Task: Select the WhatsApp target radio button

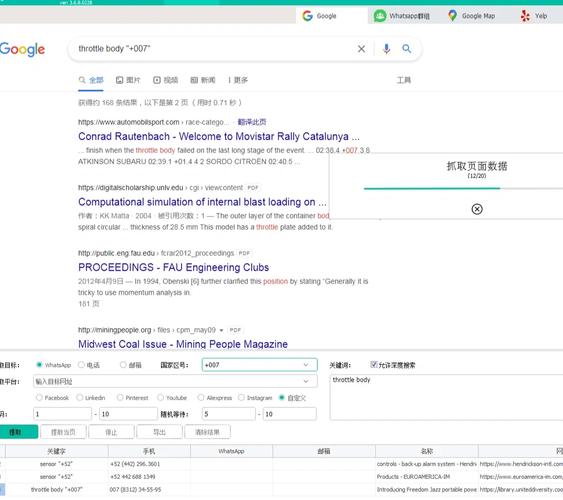Action: [39, 365]
